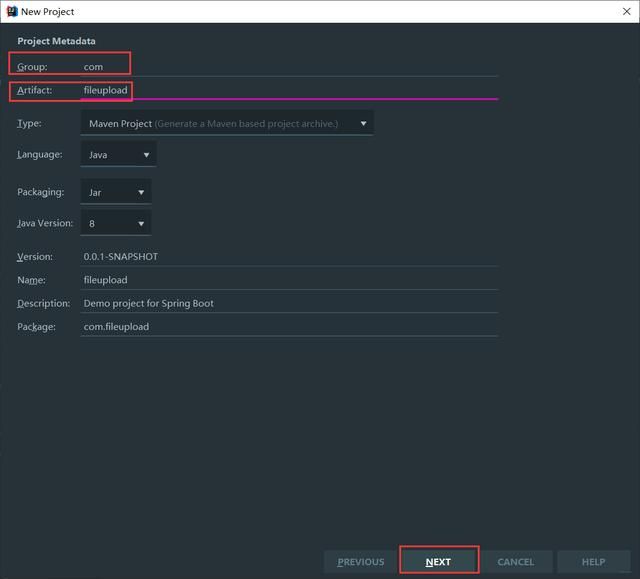Select the Maven Project type combo box
The width and height of the screenshot is (640, 579).
227,123
